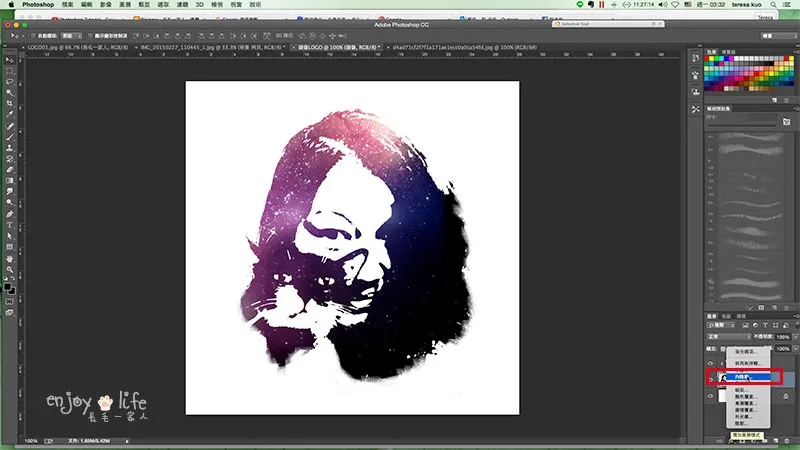The height and width of the screenshot is (450, 800).
Task: Open the Auto-Select group/layer dropdown
Action: click(71, 36)
